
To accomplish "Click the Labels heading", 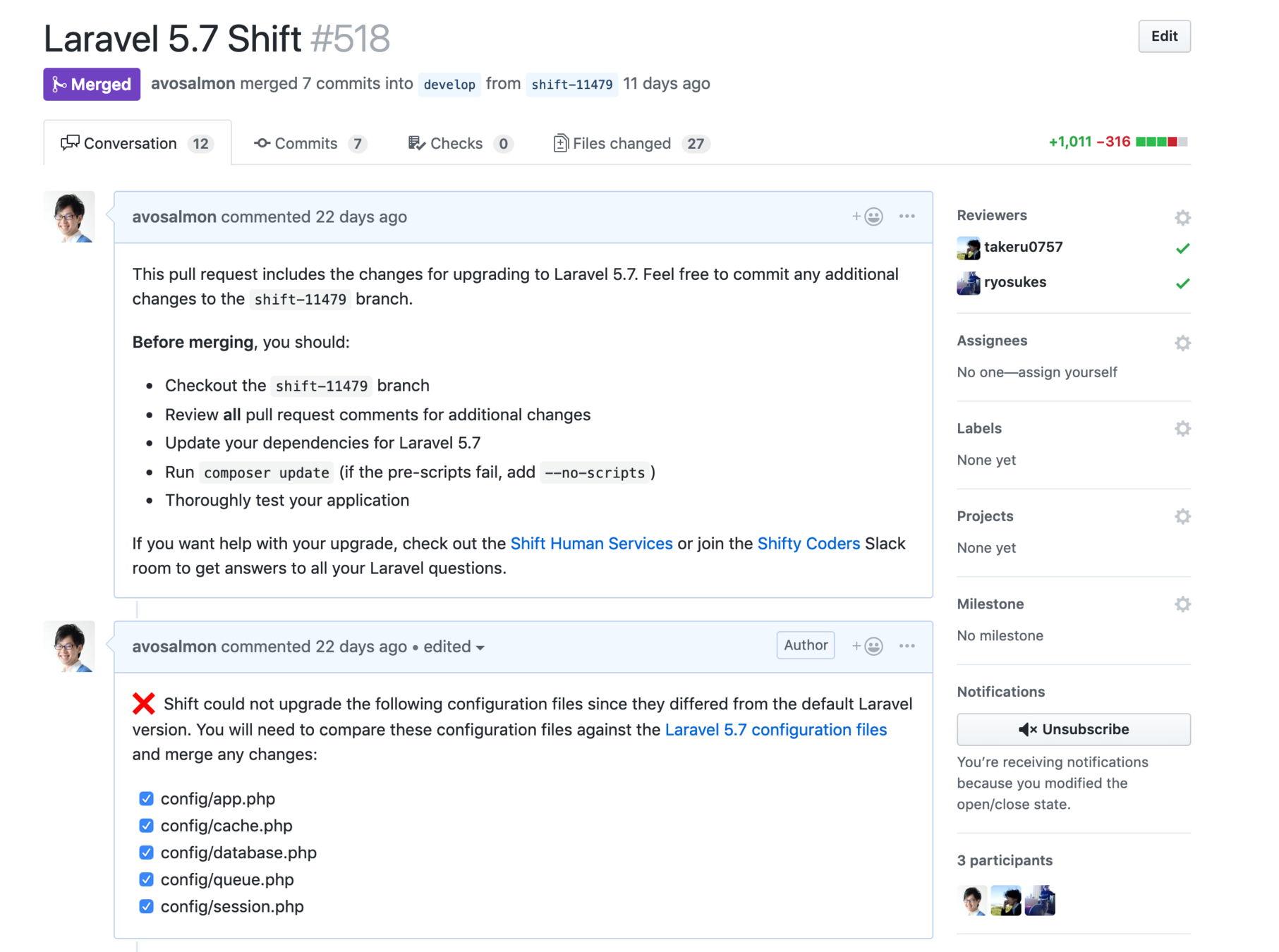I will [979, 428].
